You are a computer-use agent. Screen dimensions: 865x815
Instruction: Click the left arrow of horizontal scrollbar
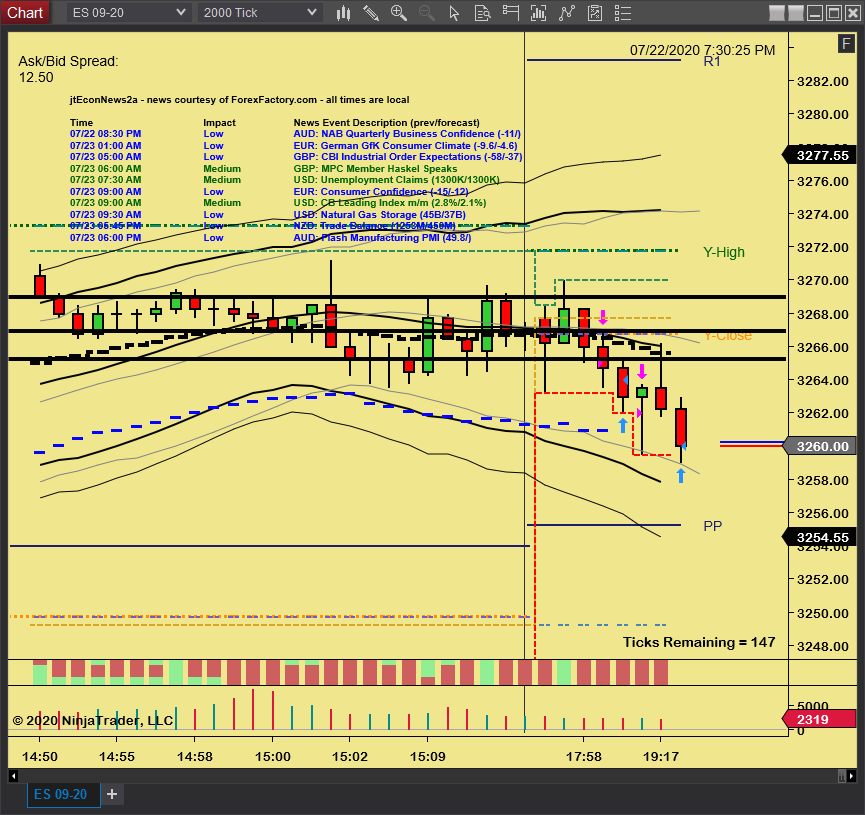13,776
